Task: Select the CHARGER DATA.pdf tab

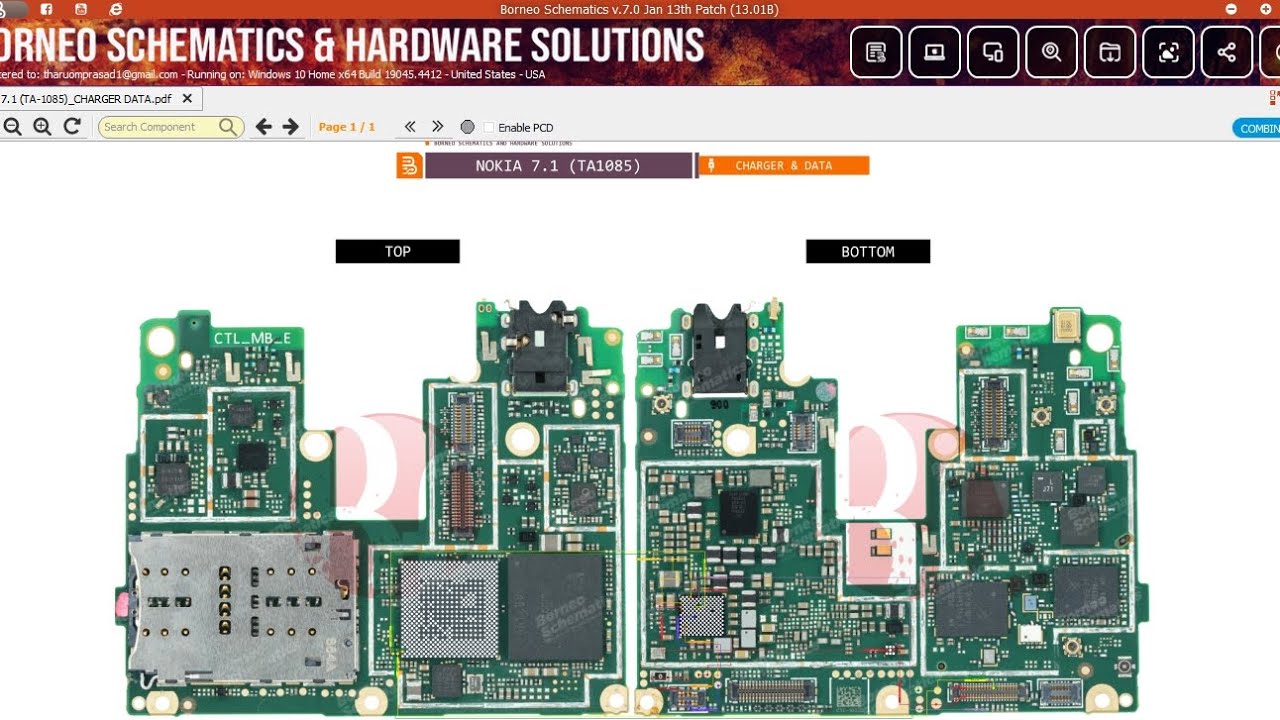Action: (x=86, y=99)
